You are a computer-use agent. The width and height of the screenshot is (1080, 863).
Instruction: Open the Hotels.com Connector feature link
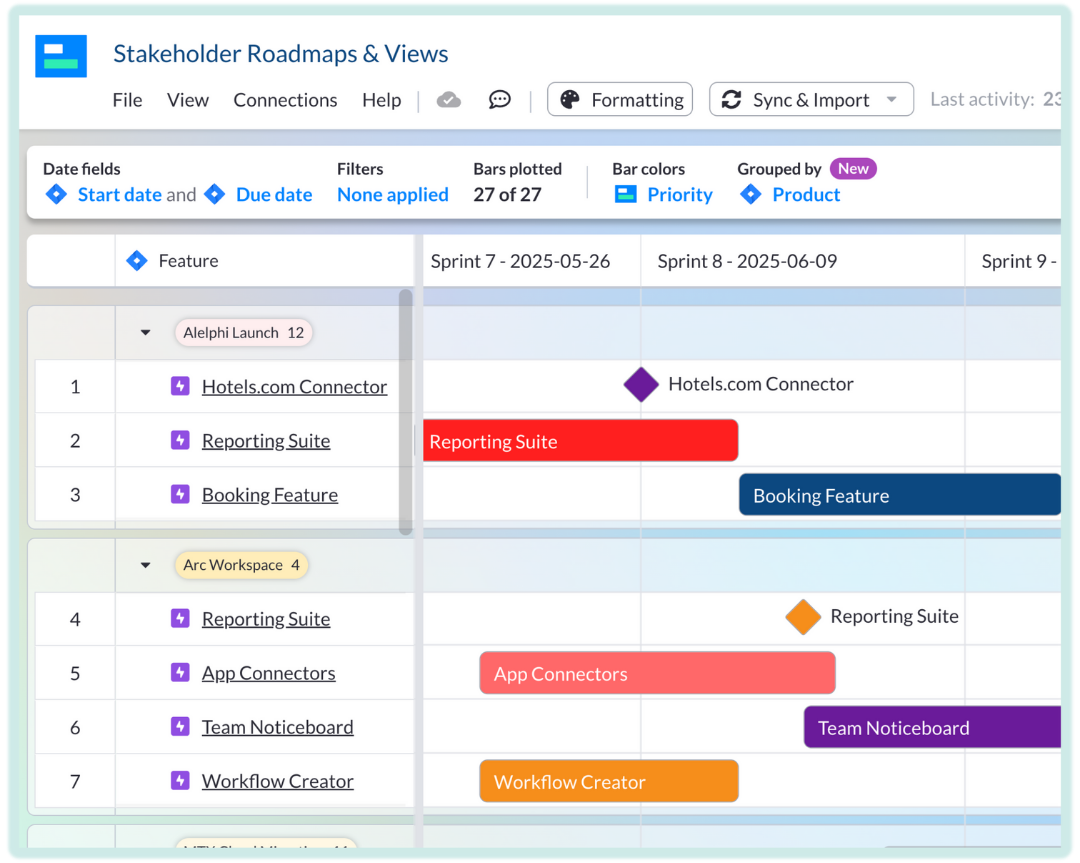point(294,386)
